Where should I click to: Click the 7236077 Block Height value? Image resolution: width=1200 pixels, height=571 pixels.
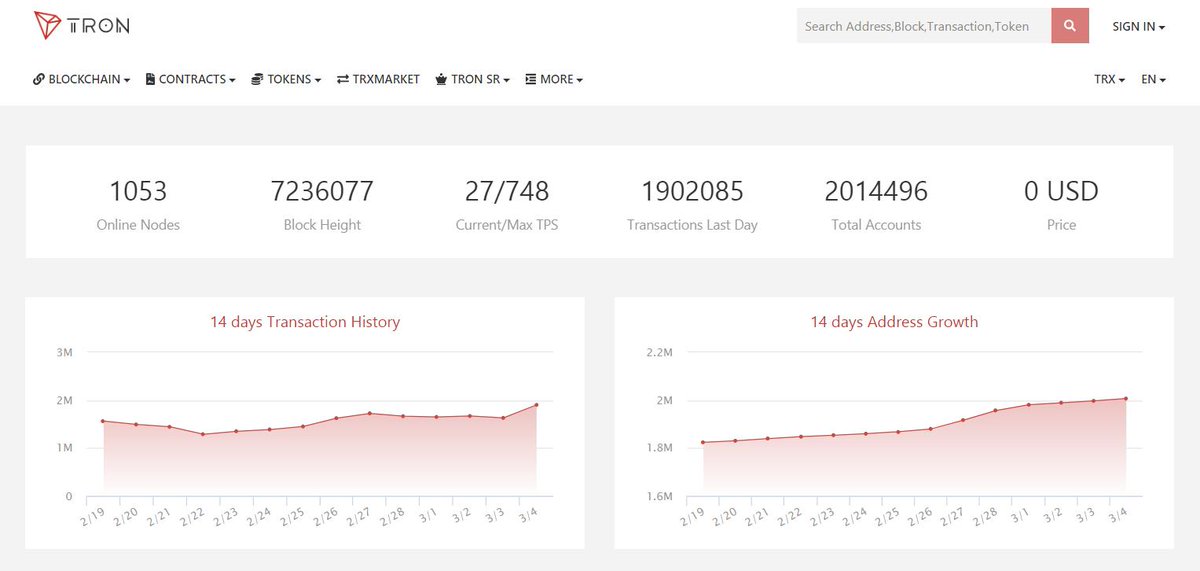click(x=322, y=190)
